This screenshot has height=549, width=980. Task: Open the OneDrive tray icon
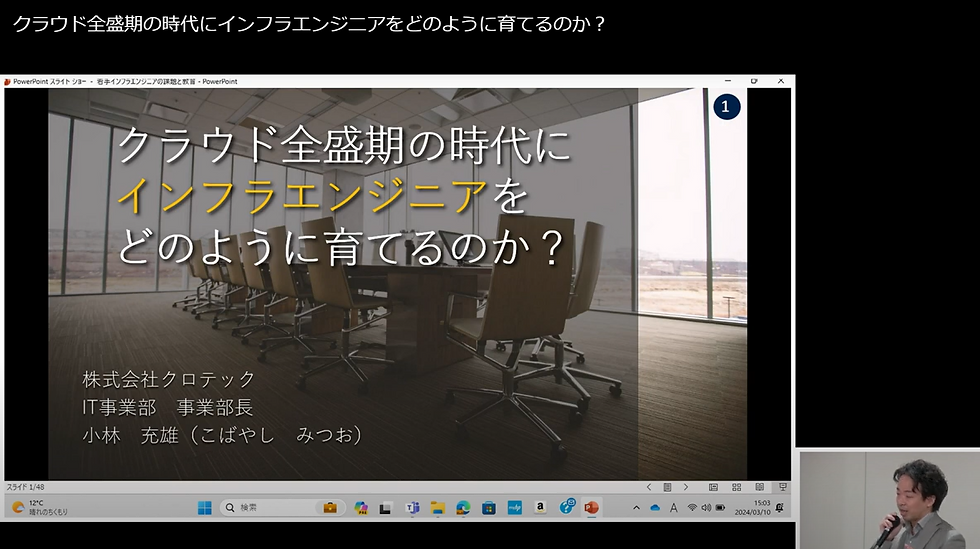pos(655,508)
